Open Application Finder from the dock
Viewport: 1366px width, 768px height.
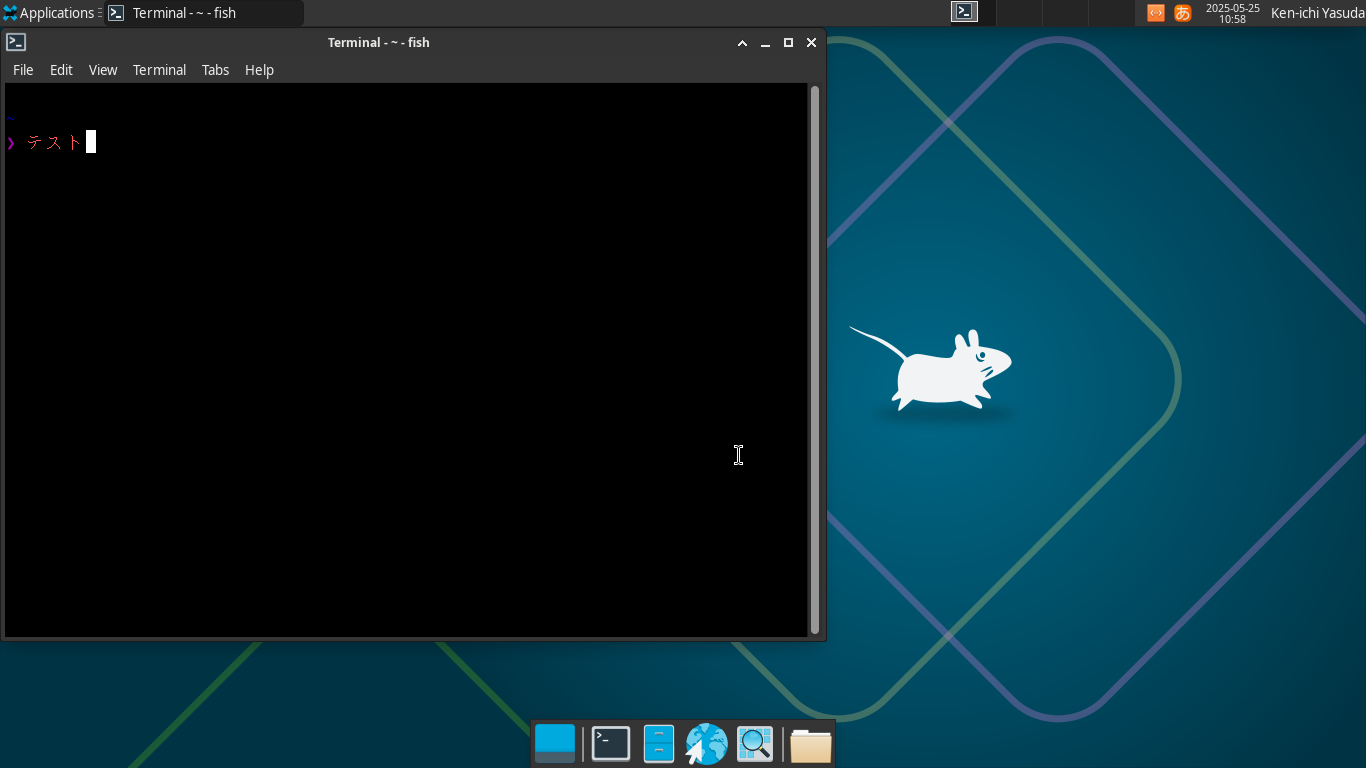coord(754,743)
